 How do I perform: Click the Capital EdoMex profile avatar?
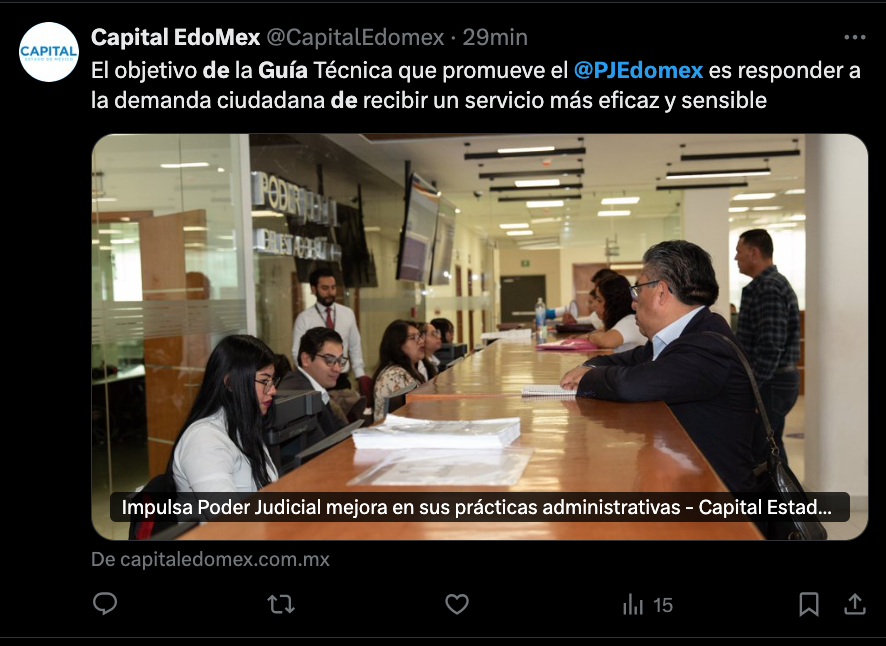pyautogui.click(x=49, y=52)
